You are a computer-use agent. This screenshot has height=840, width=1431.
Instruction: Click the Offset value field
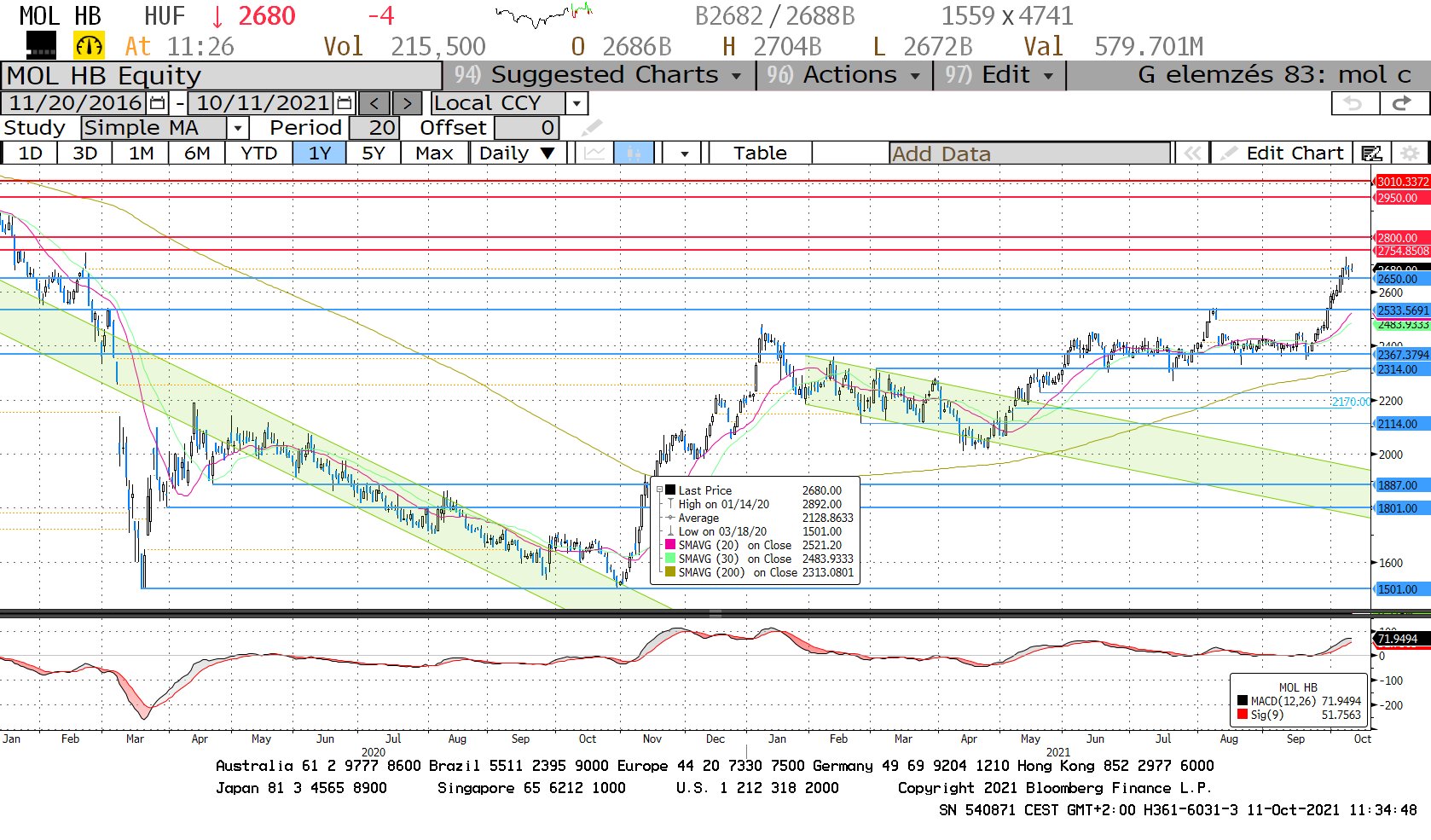(x=526, y=128)
